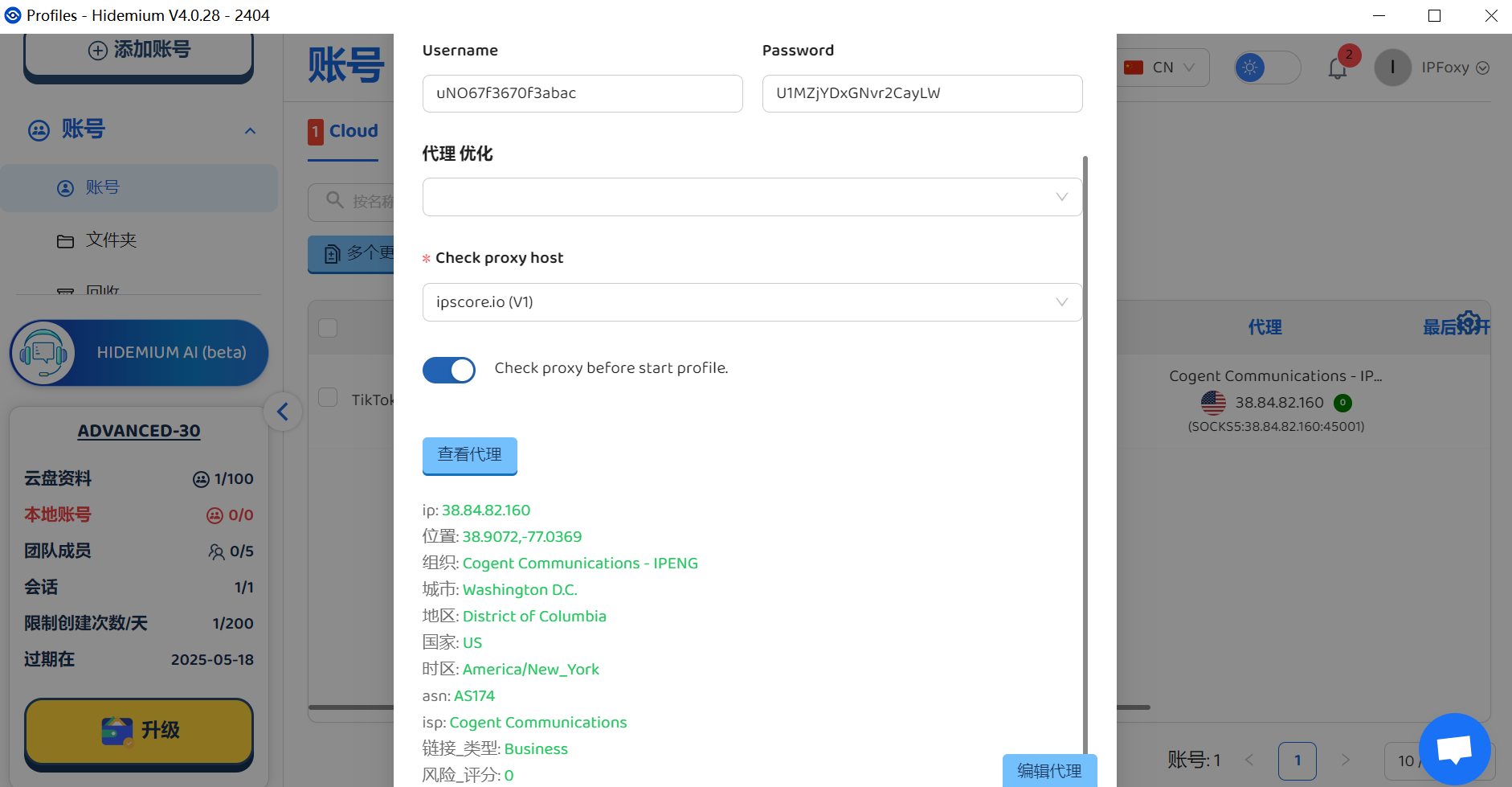
Task: Click the 多个更新 document icon
Action: pos(332,255)
